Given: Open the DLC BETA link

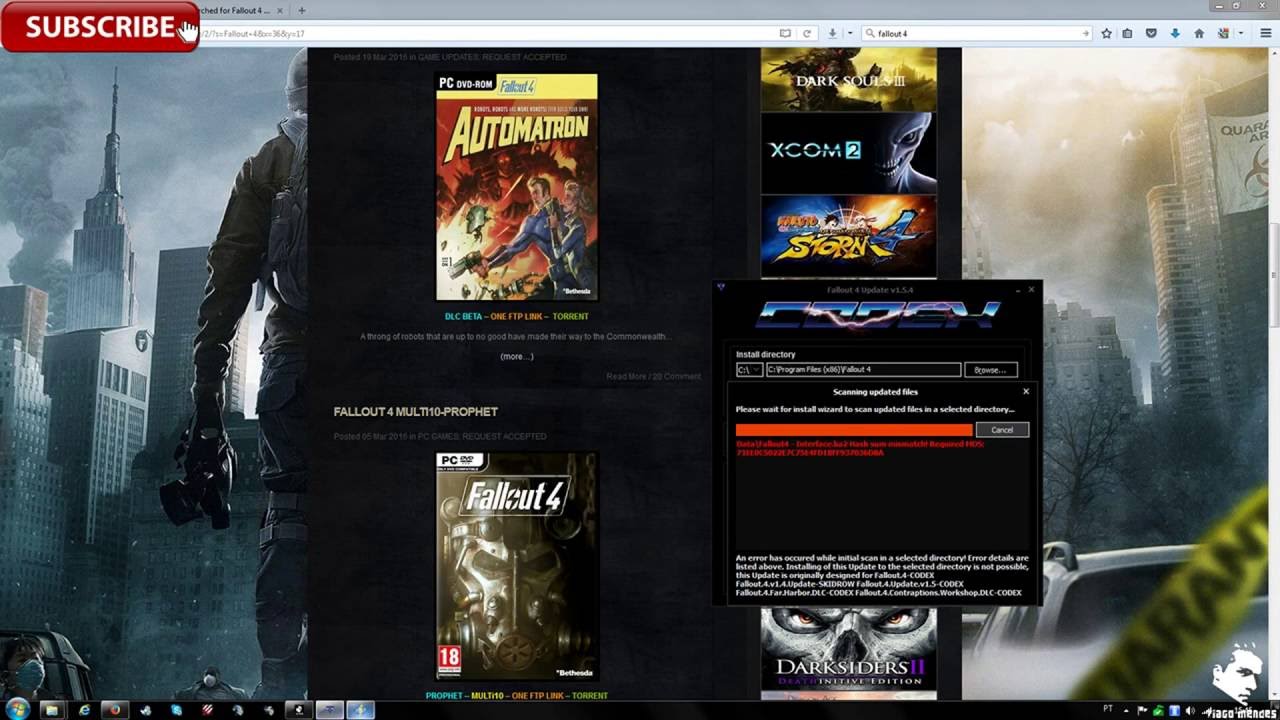Looking at the screenshot, I should pos(463,316).
